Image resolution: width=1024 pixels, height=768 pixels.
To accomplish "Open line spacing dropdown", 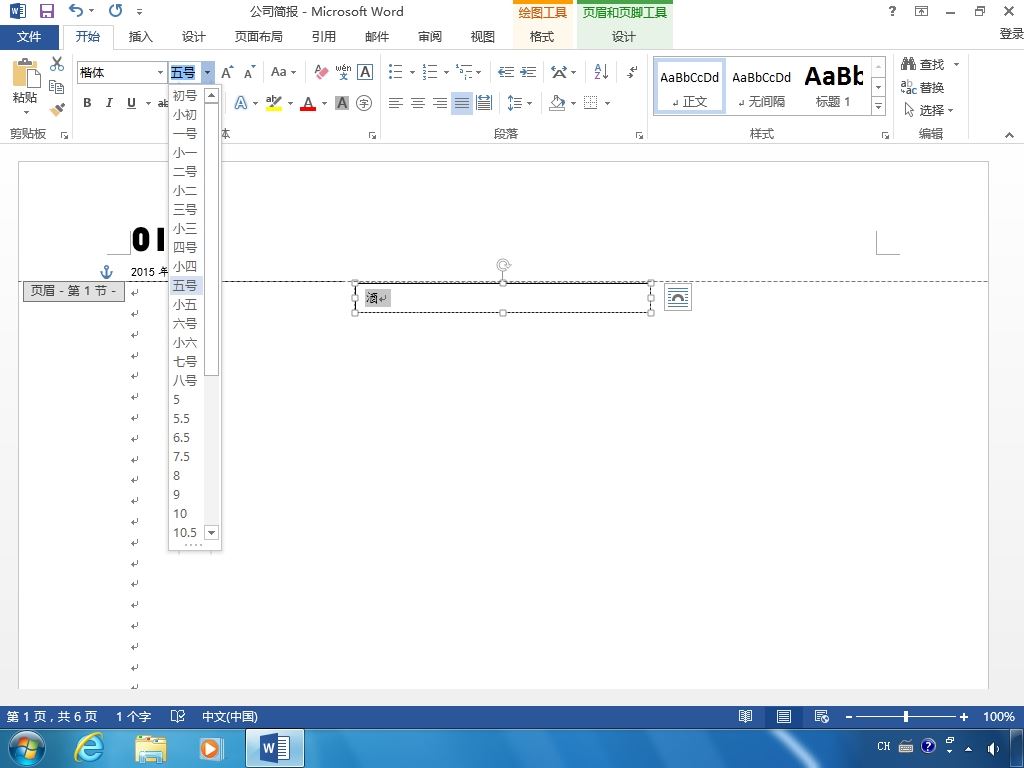I will [x=520, y=103].
